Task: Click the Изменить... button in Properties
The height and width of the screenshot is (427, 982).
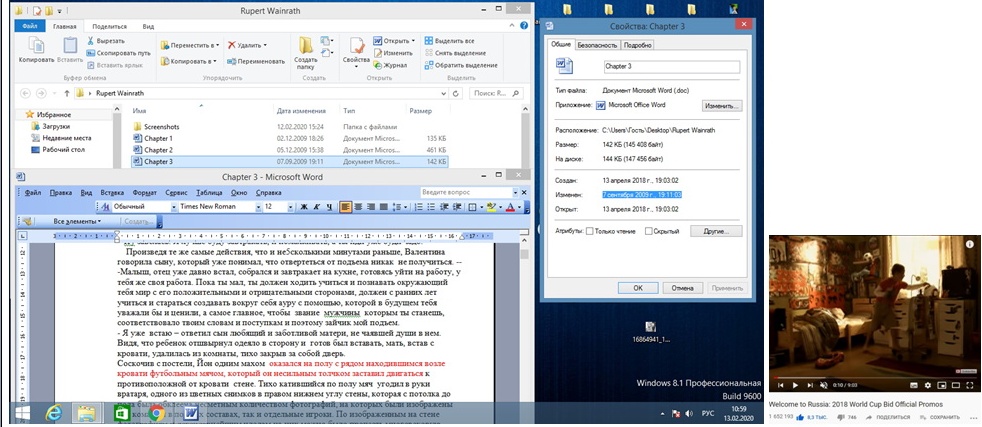Action: (722, 105)
